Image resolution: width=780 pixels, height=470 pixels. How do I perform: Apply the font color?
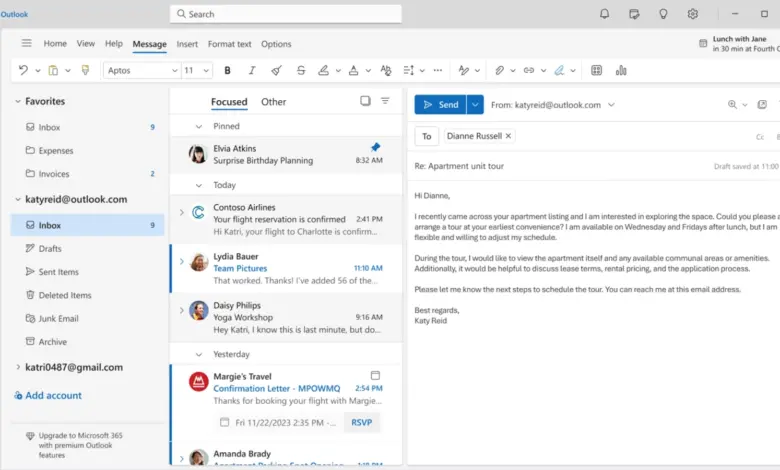pos(354,71)
